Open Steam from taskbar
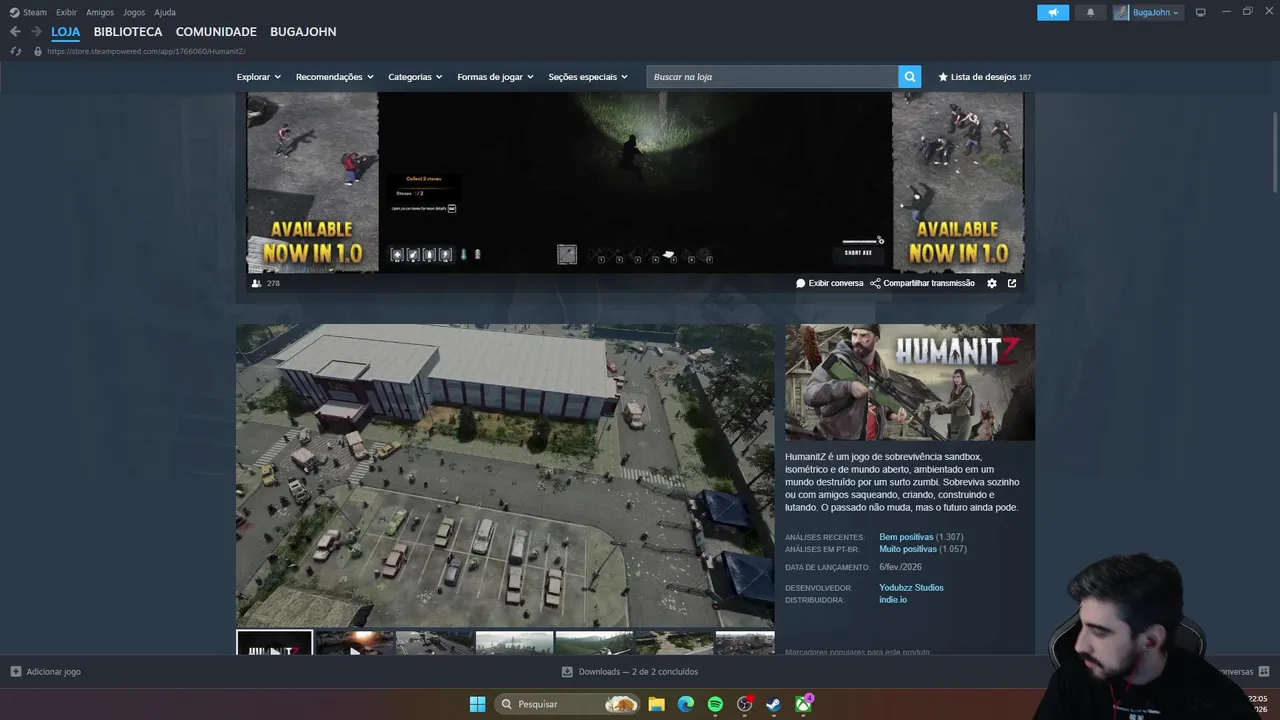Image resolution: width=1280 pixels, height=720 pixels. [774, 704]
